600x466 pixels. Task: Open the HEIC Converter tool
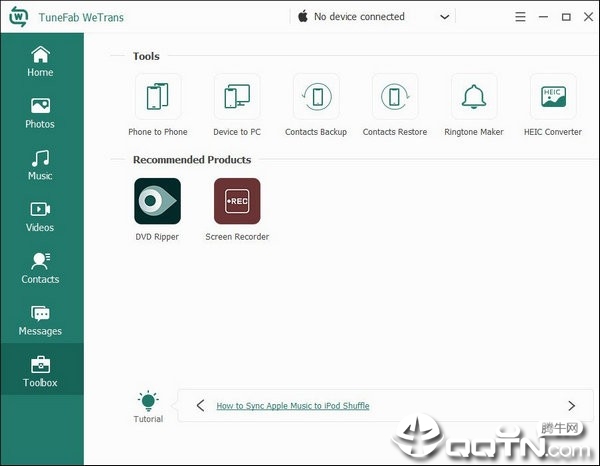coord(553,96)
